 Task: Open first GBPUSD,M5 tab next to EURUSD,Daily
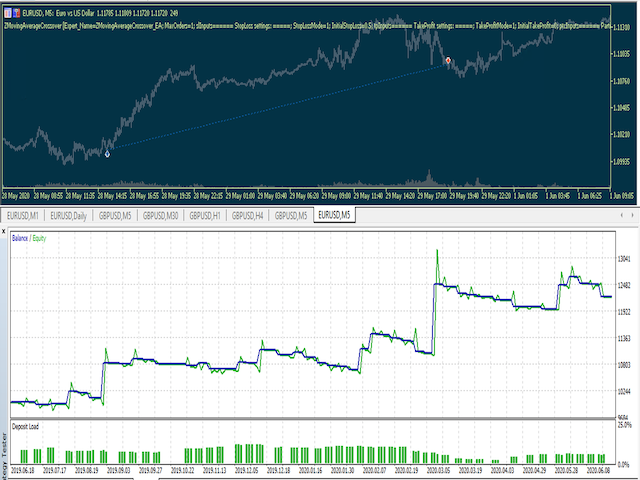pyautogui.click(x=115, y=216)
